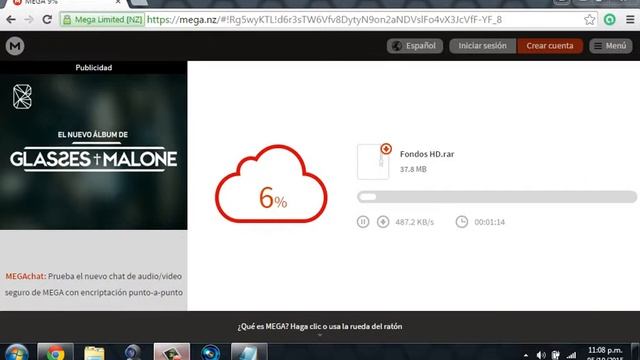Viewport: 640px width, 360px height.
Task: Click ¿Qué es MEGA? bottom banner
Action: [x=320, y=326]
